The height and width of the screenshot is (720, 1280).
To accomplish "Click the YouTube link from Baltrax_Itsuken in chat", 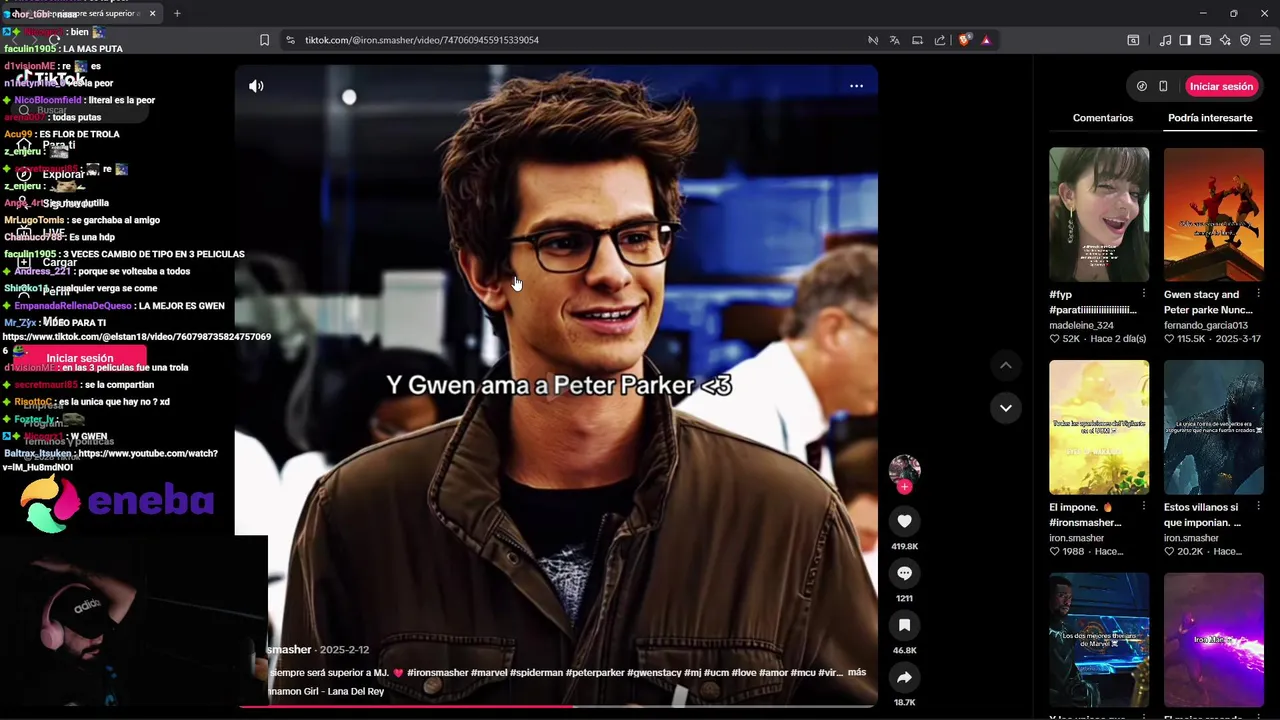I will coord(110,460).
